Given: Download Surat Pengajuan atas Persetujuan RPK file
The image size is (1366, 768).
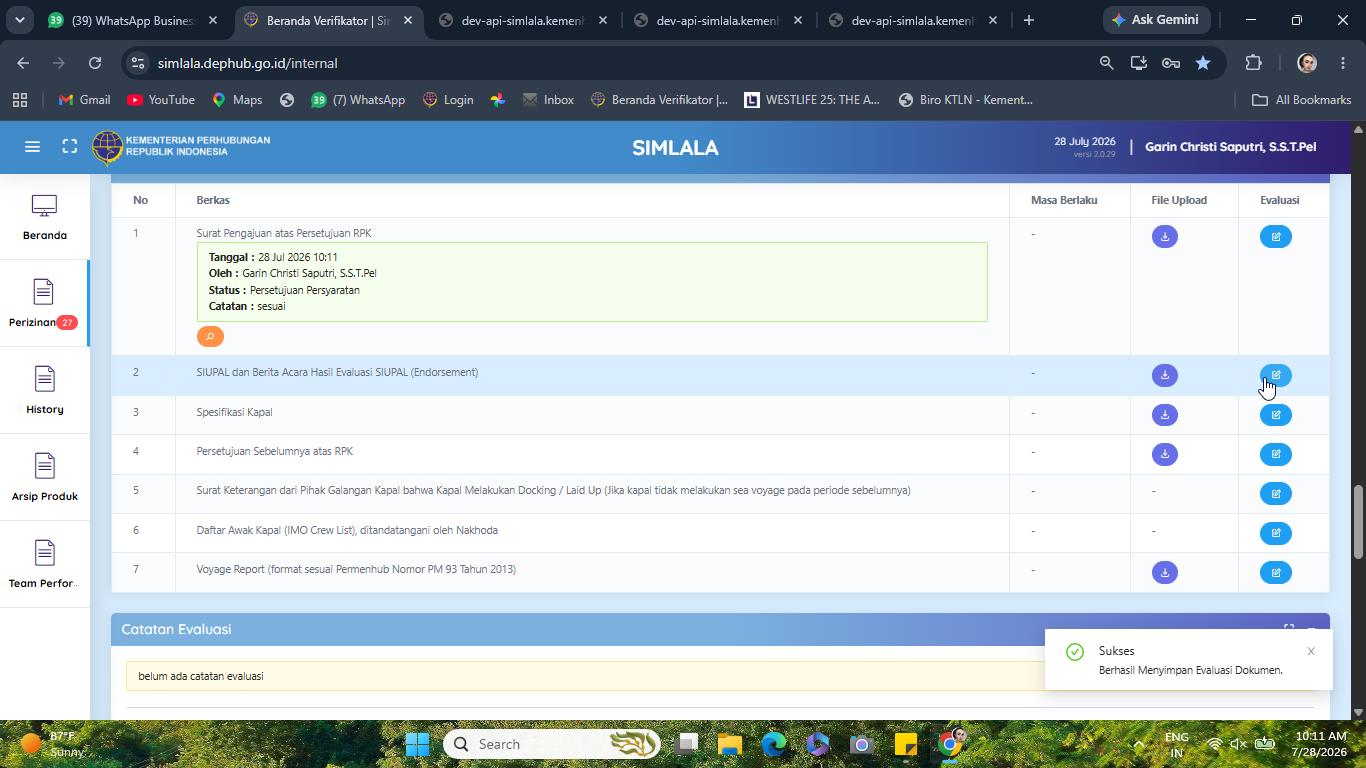Looking at the screenshot, I should click(1164, 237).
